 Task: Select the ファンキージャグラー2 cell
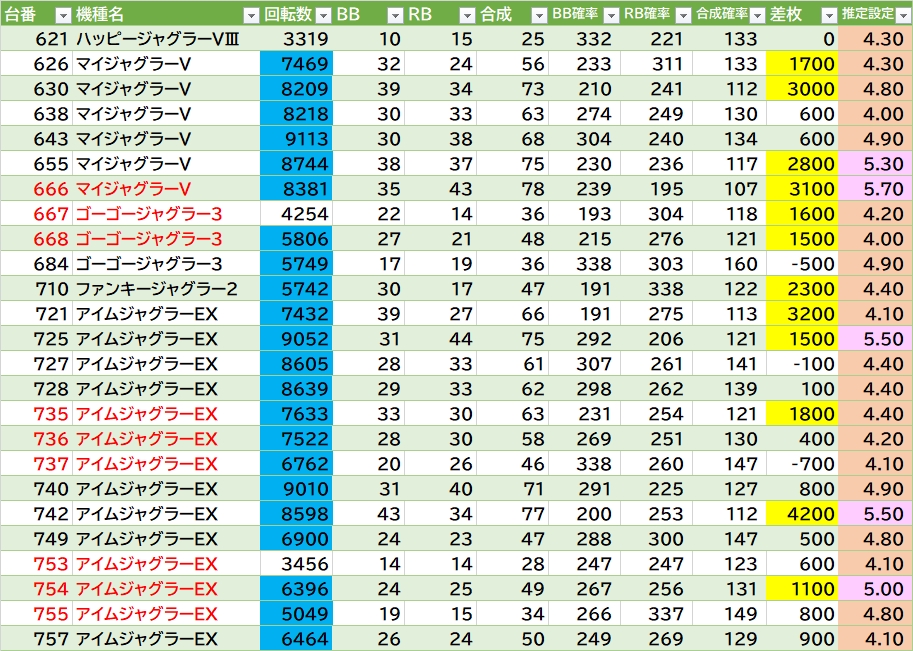pyautogui.click(x=165, y=289)
